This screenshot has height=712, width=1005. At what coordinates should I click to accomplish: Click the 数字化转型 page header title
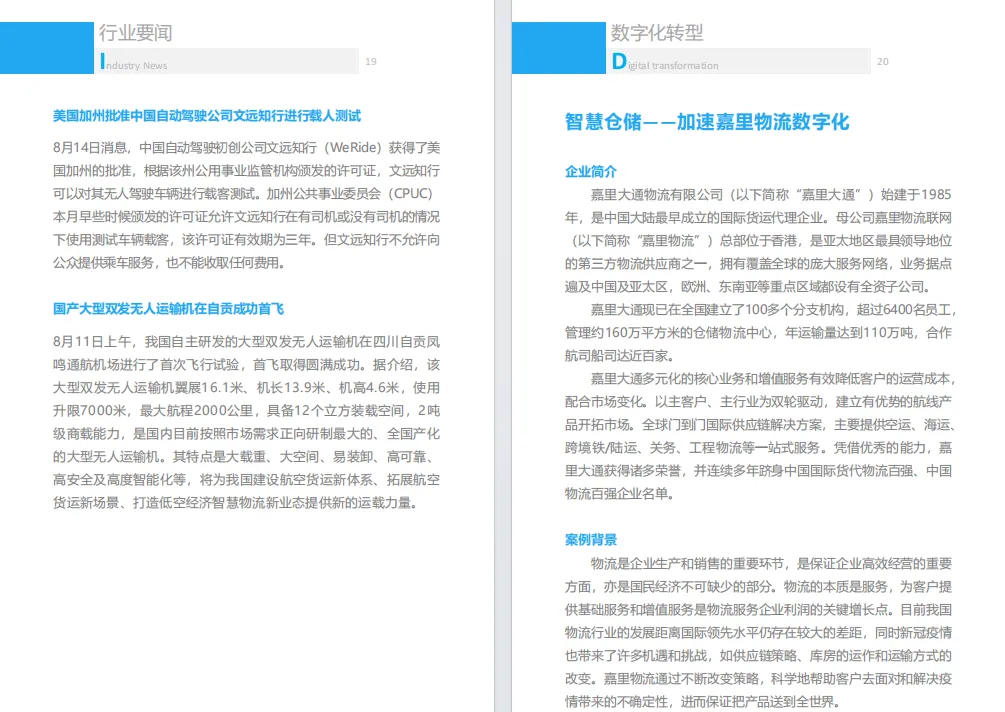coord(656,33)
